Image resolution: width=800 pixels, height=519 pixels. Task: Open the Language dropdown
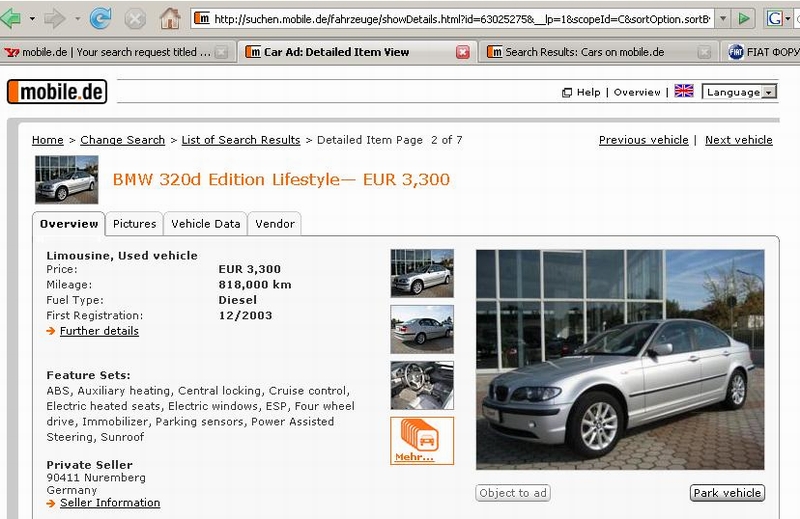coord(740,92)
